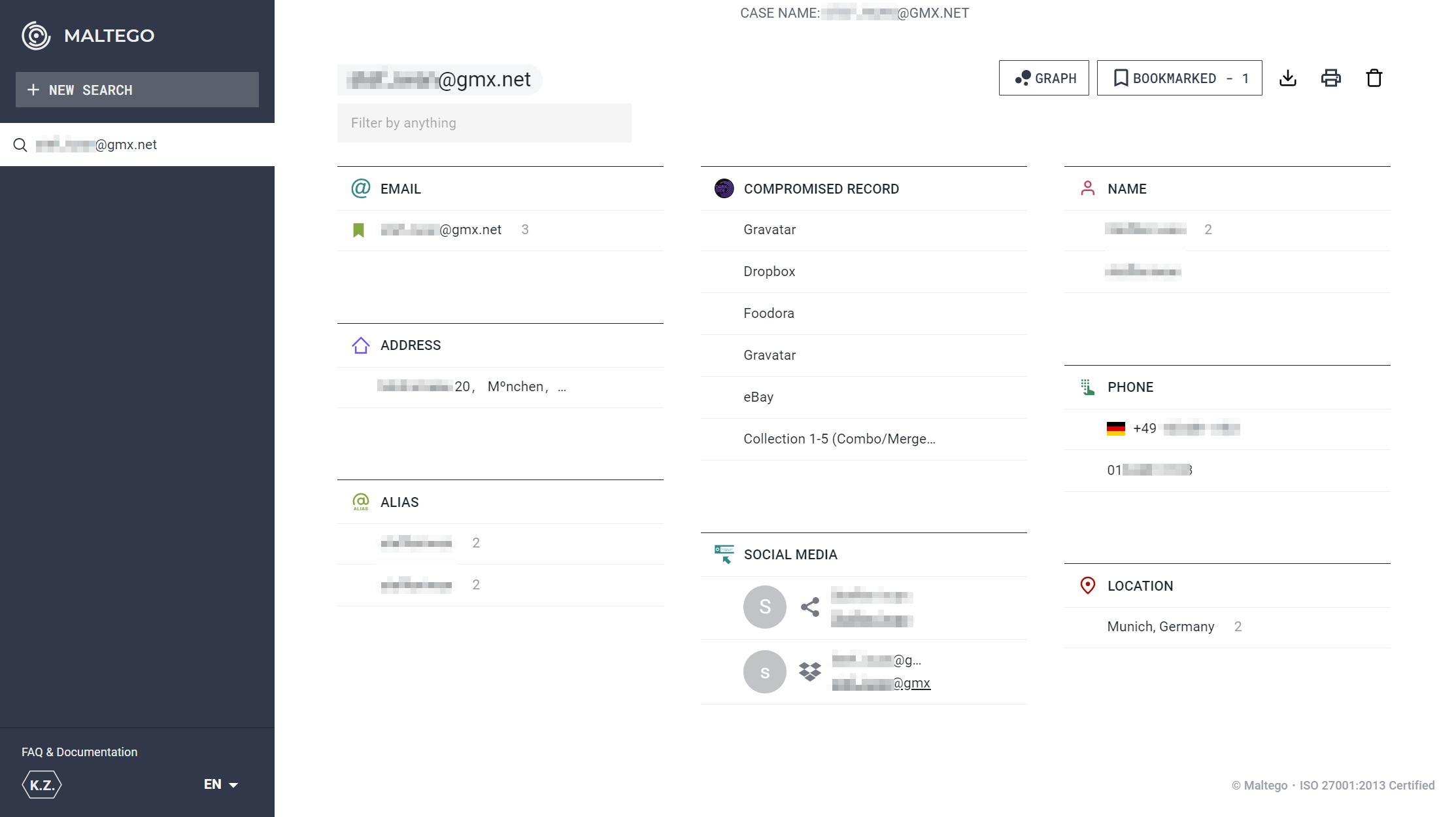Click the share network icon in Social Media

pyautogui.click(x=810, y=607)
